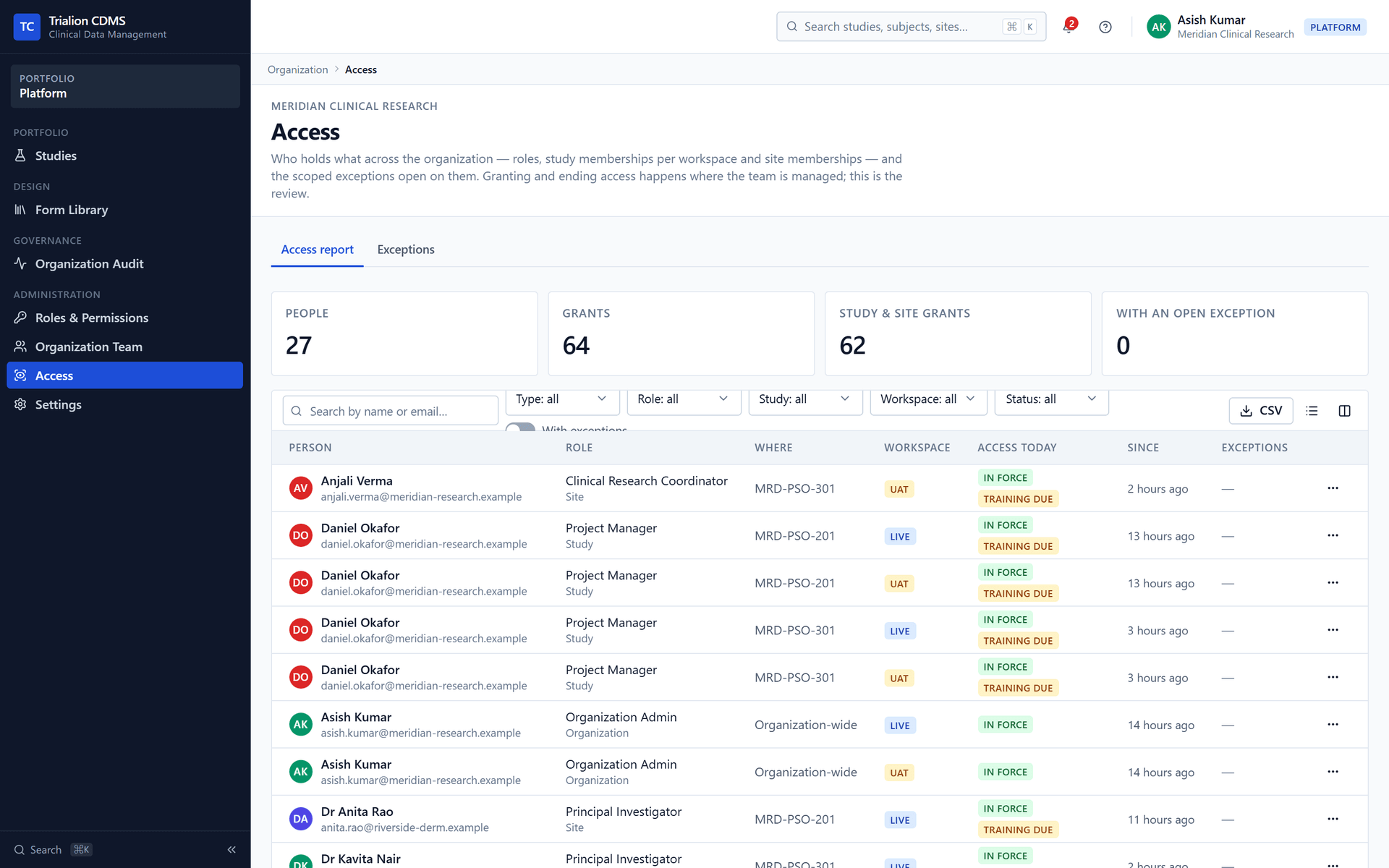Open the notifications bell
Viewport: 1389px width, 868px height.
point(1069,27)
